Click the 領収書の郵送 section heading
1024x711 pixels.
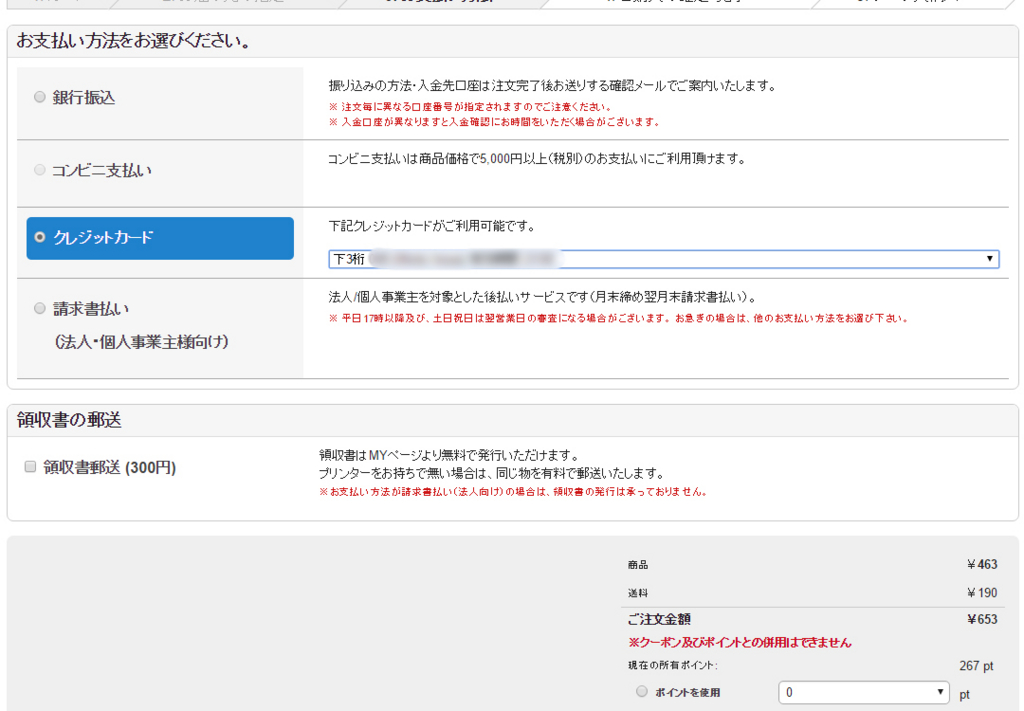[69, 420]
